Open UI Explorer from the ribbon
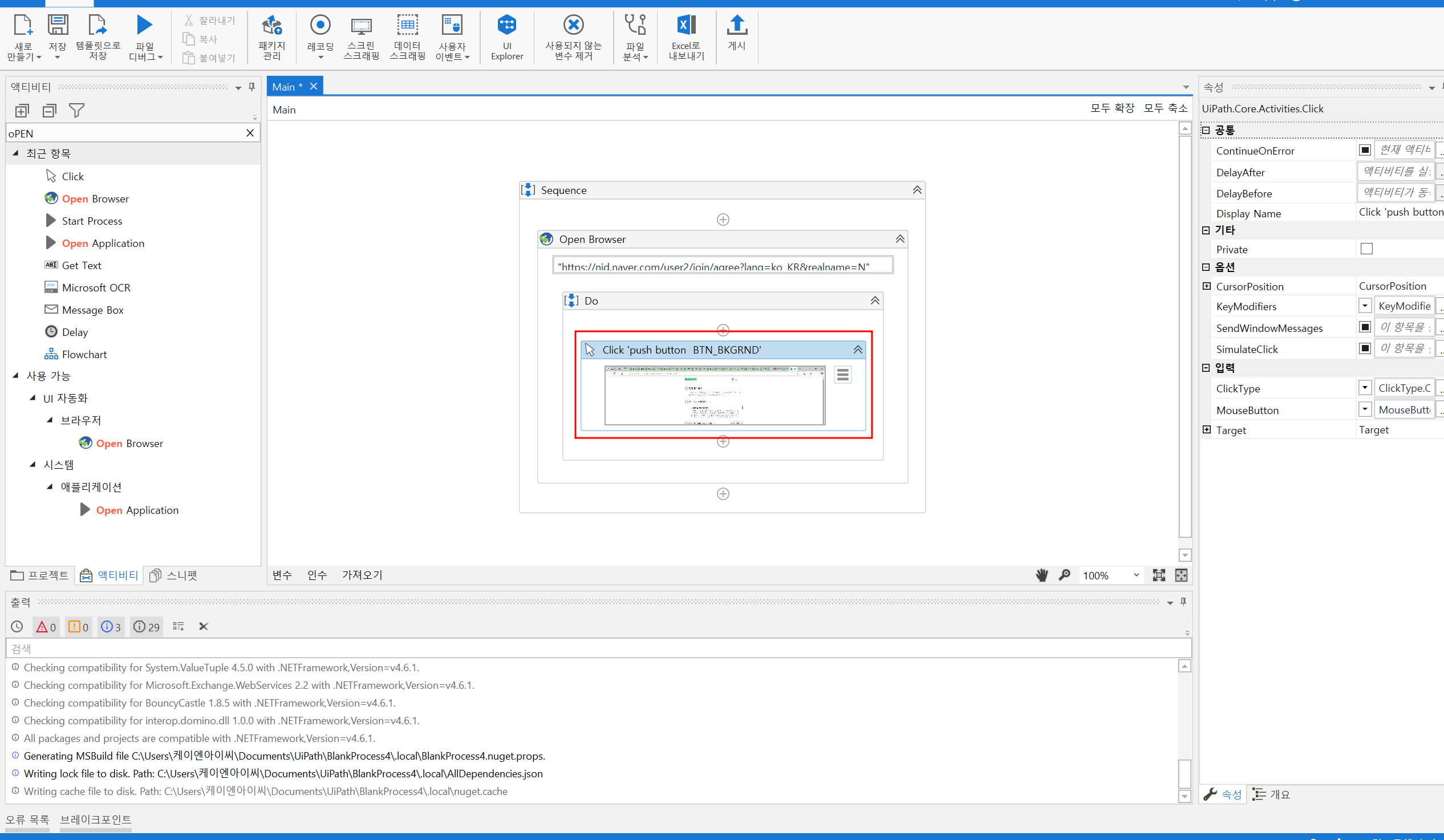 coord(506,36)
